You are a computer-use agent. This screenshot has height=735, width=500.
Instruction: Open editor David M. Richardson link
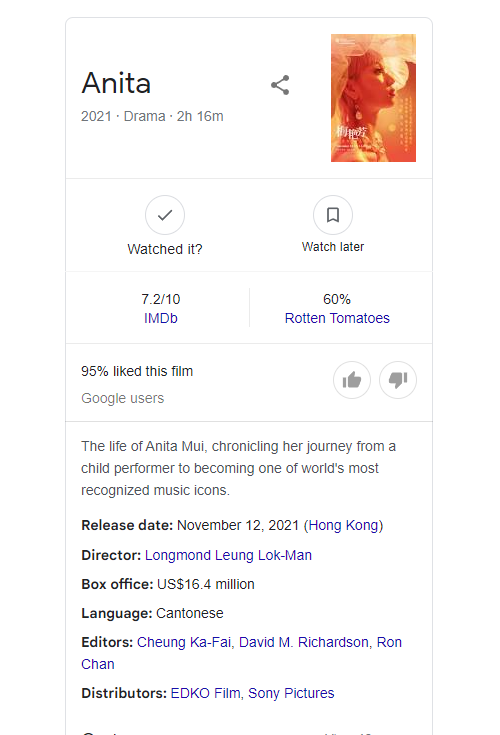304,642
